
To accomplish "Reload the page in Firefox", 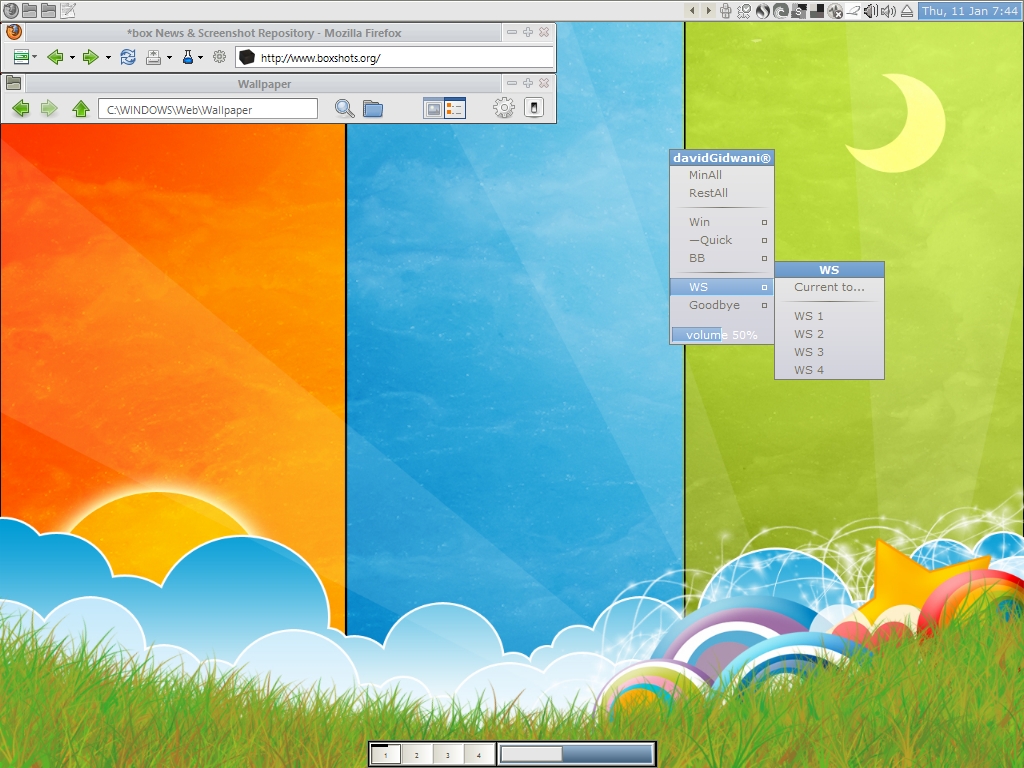I will click(x=128, y=57).
